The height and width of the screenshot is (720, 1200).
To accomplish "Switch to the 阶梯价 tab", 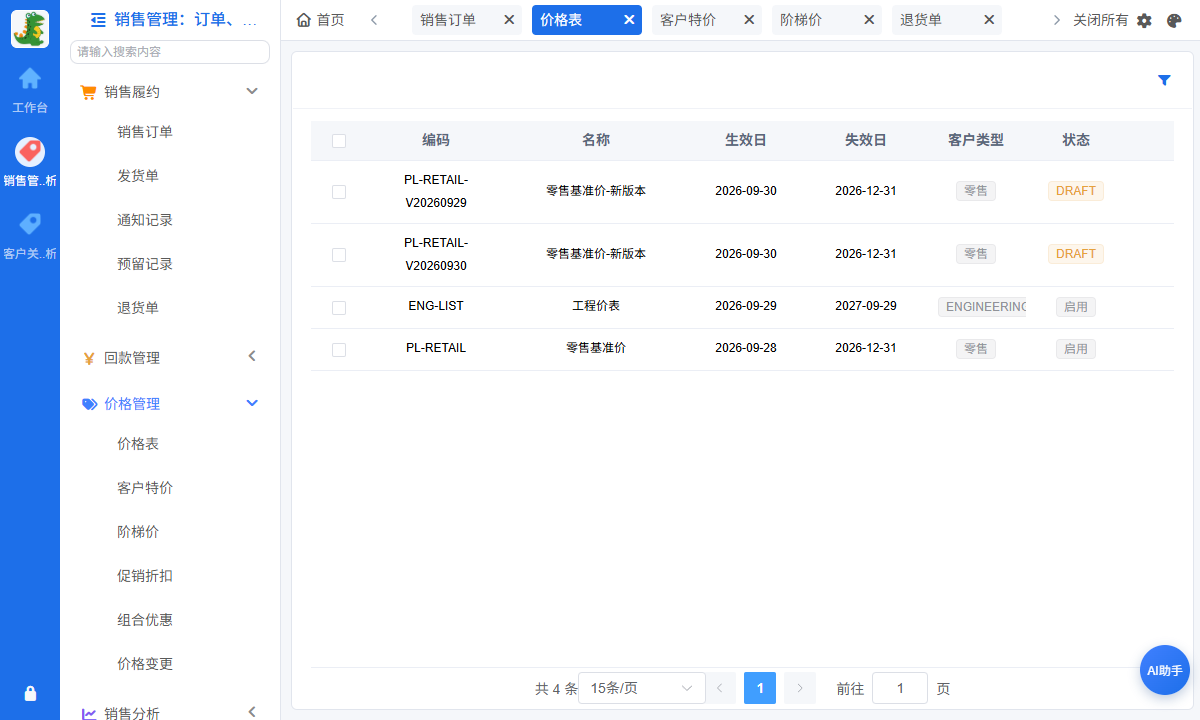I will click(801, 19).
